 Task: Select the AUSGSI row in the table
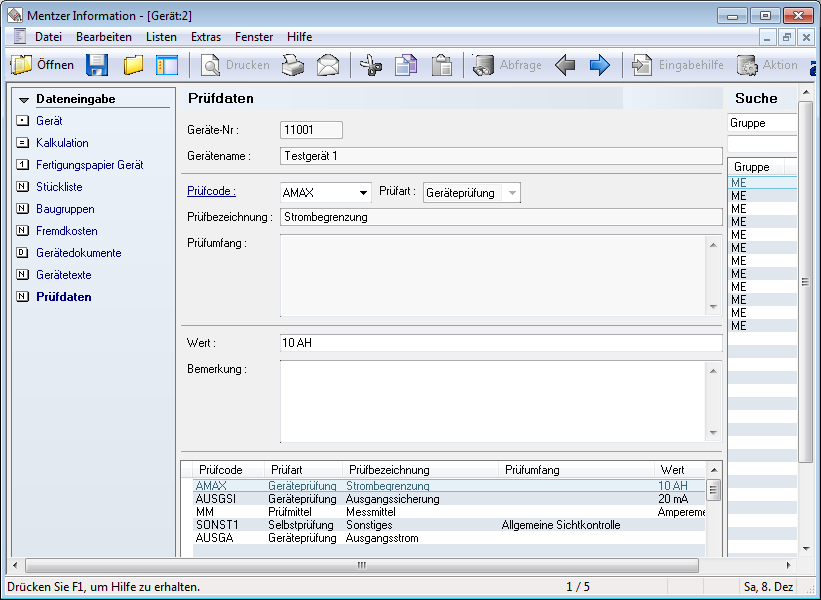pyautogui.click(x=216, y=498)
